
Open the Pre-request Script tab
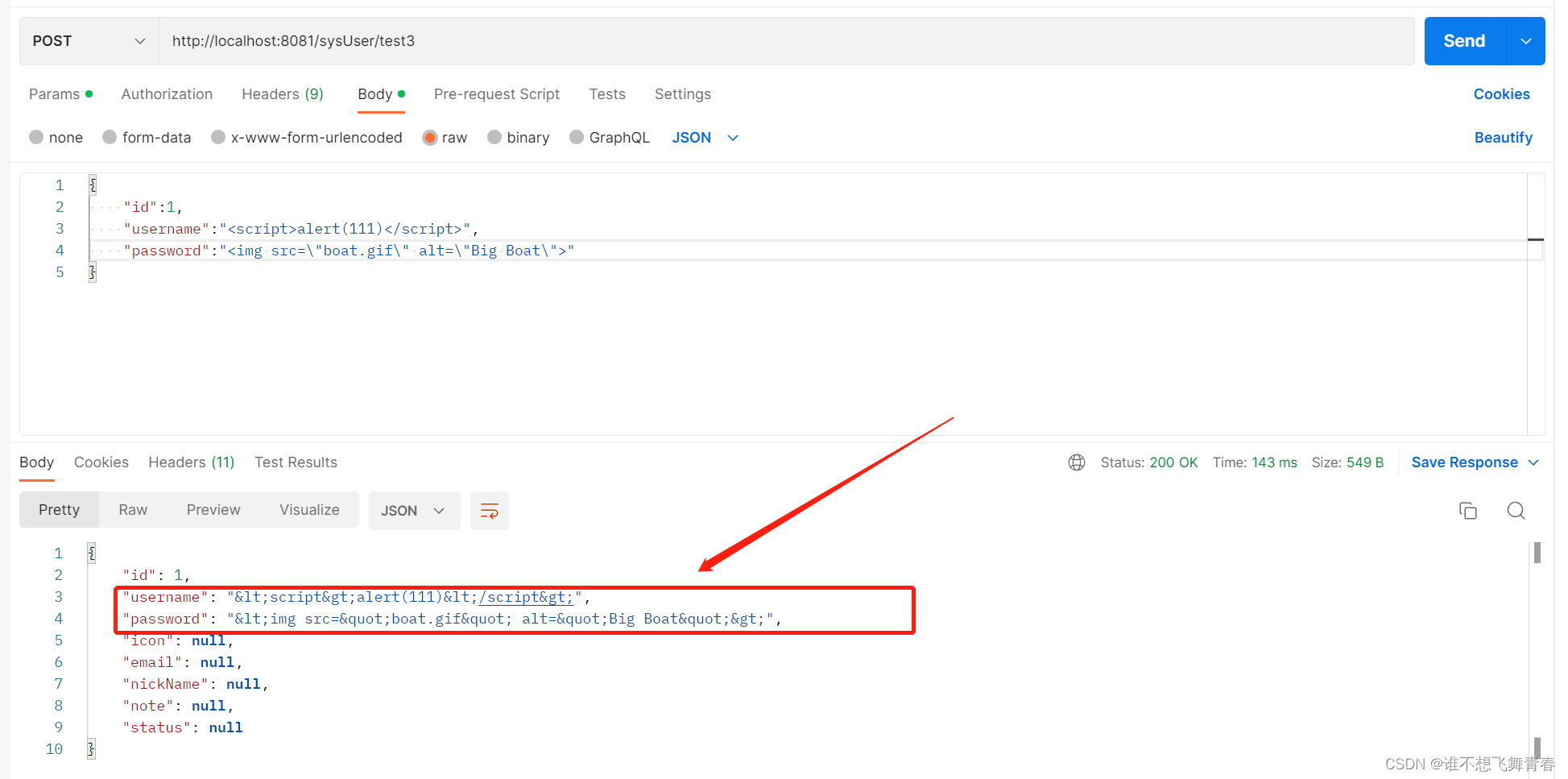[497, 94]
